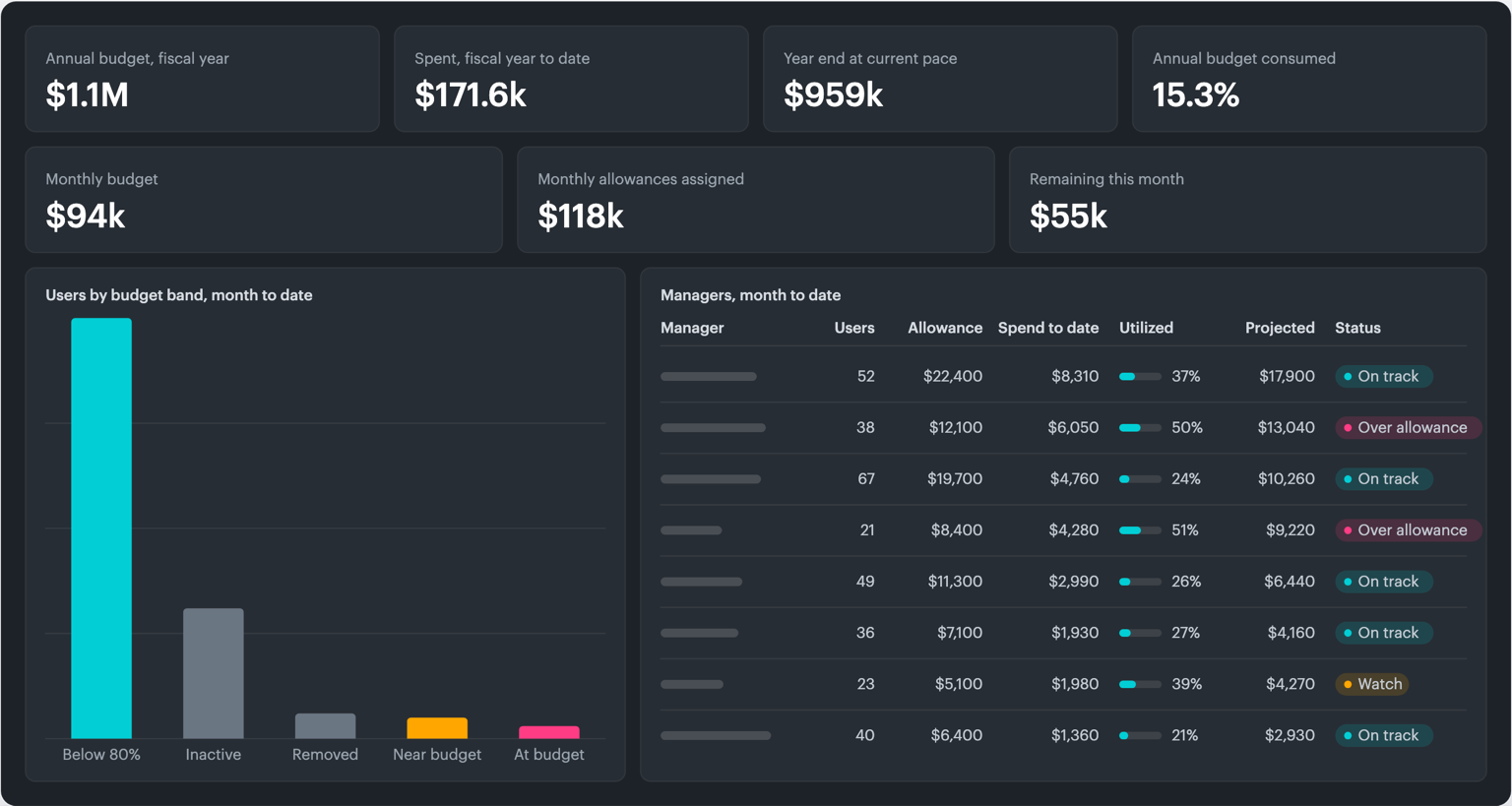Click the Status column header
The width and height of the screenshot is (1512, 806).
1357,328
